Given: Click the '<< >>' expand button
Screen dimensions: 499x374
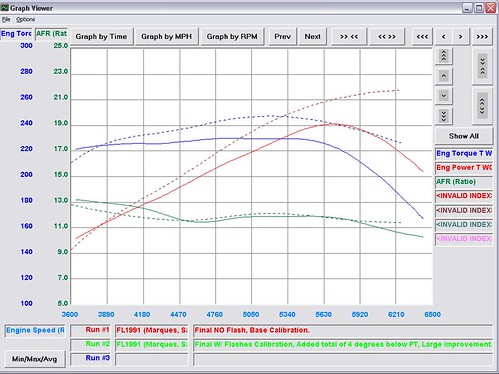Looking at the screenshot, I should (387, 37).
